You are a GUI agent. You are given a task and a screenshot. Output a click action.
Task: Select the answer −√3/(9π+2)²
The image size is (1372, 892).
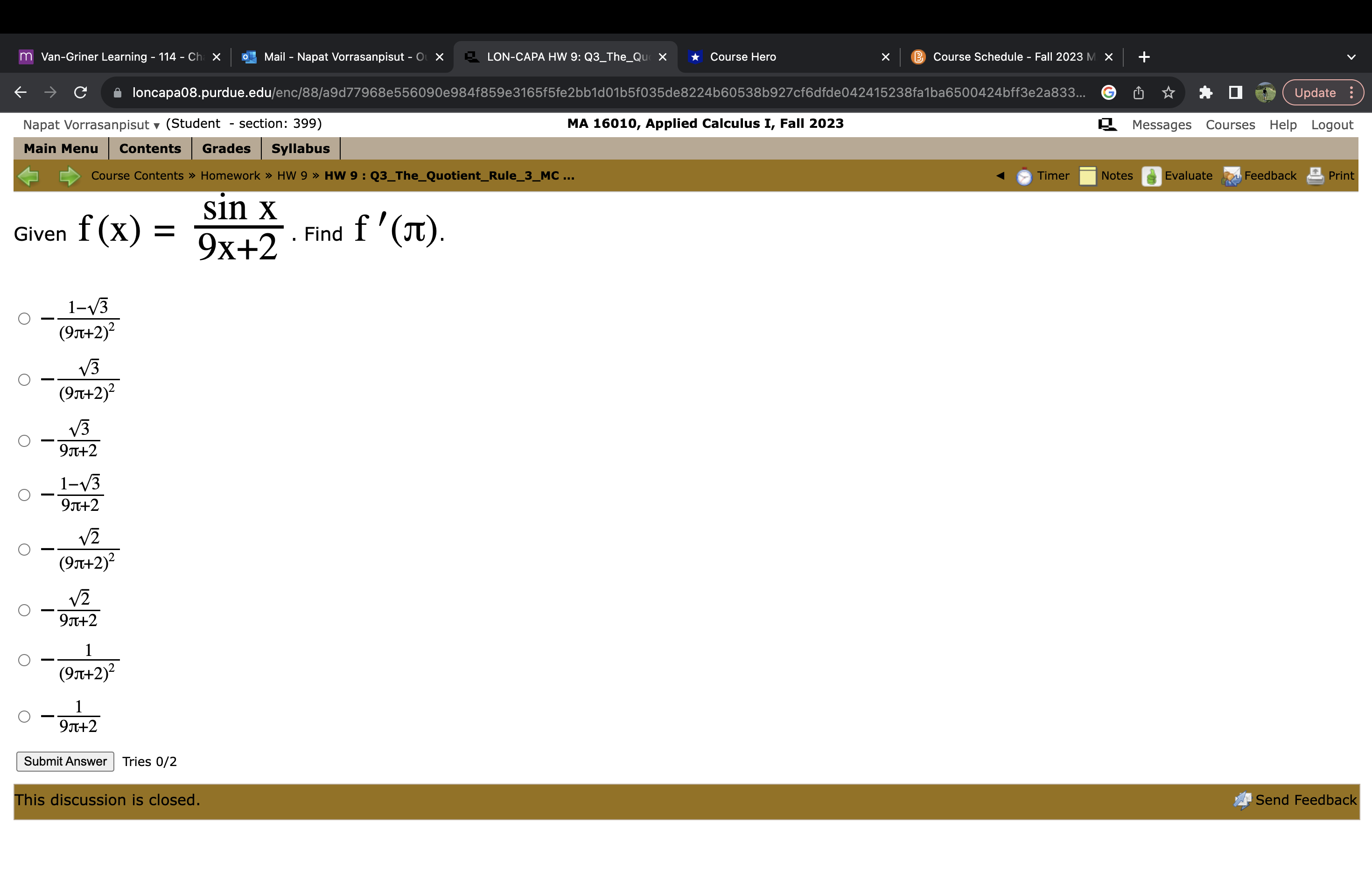[x=24, y=380]
